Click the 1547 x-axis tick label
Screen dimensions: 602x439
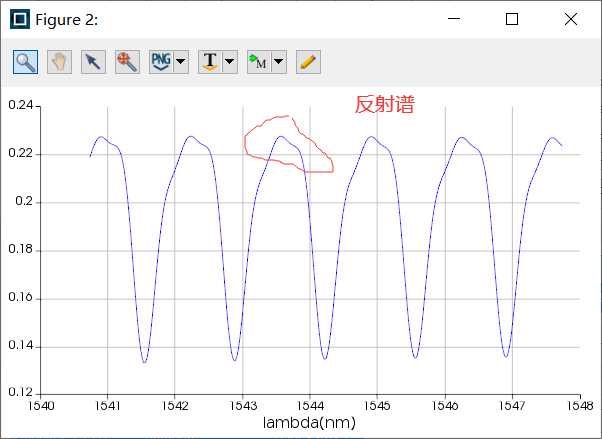[x=512, y=406]
